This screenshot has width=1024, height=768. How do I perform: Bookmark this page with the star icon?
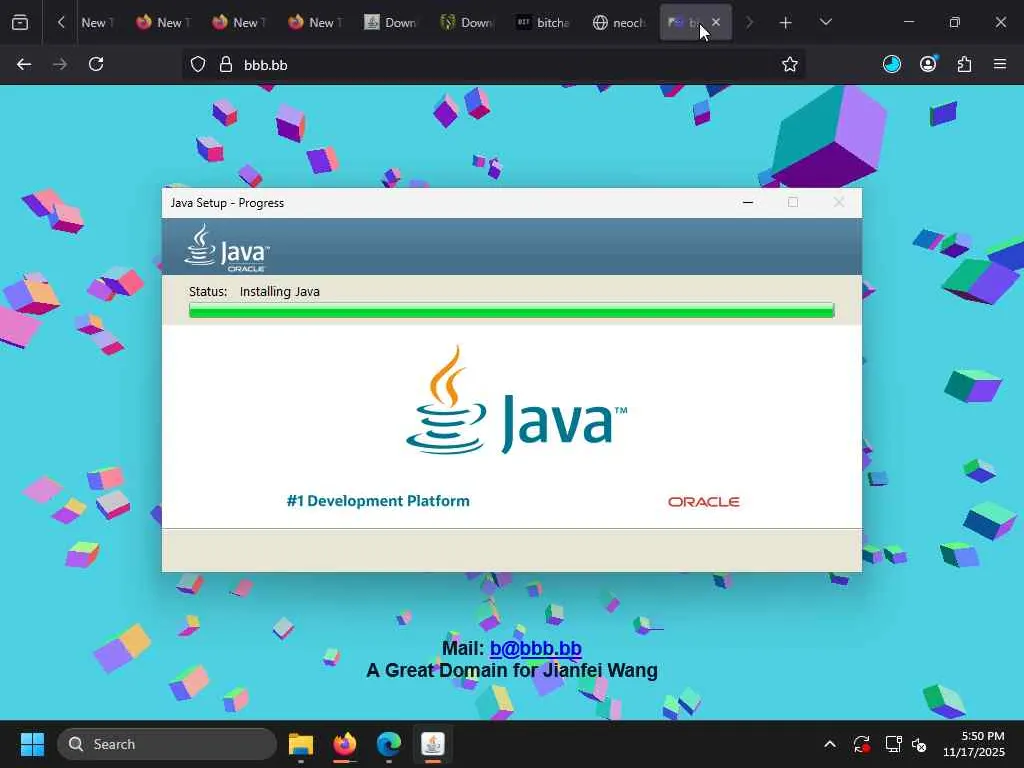(790, 64)
